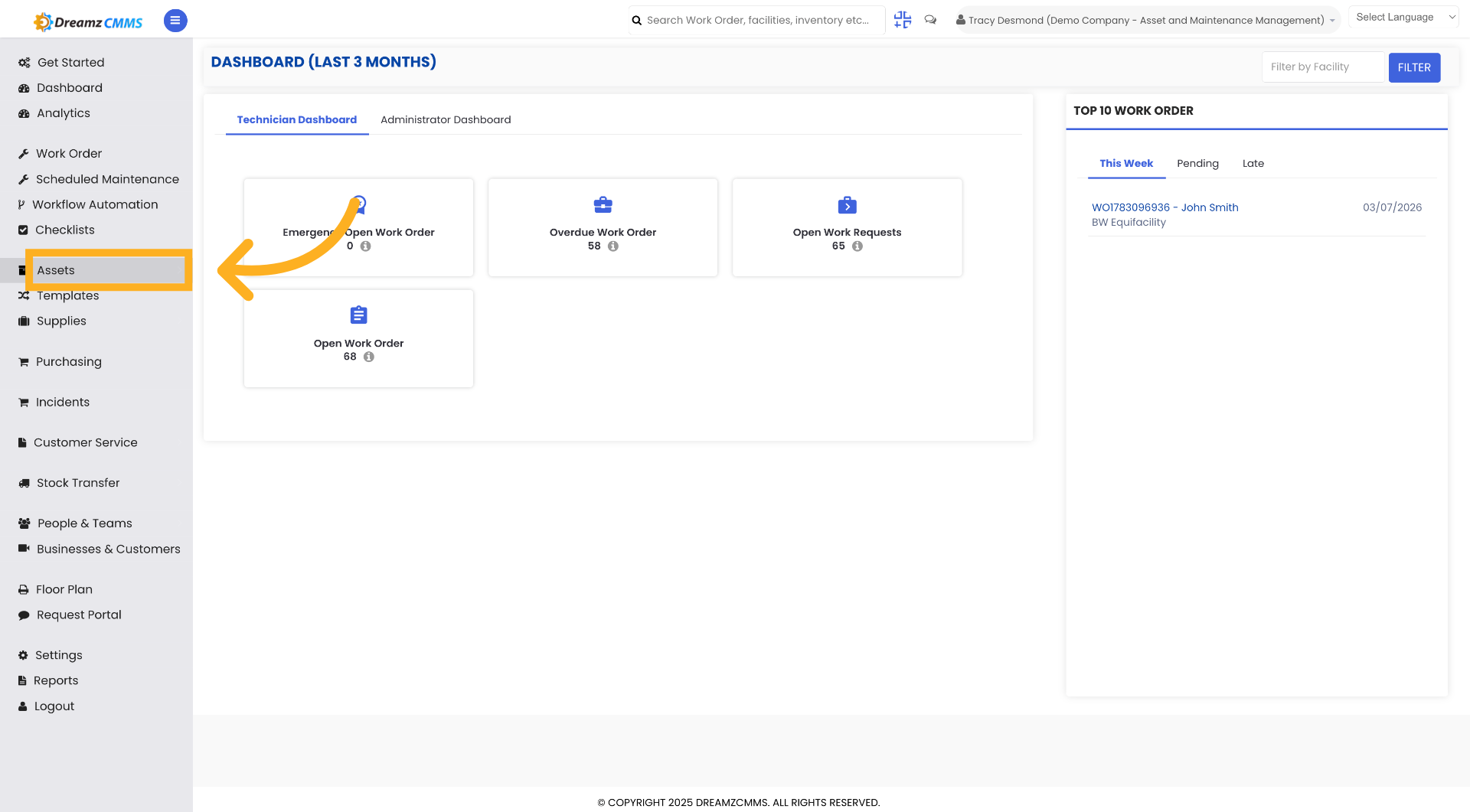The width and height of the screenshot is (1470, 812).
Task: Click the blue FILTER button
Action: (1414, 67)
